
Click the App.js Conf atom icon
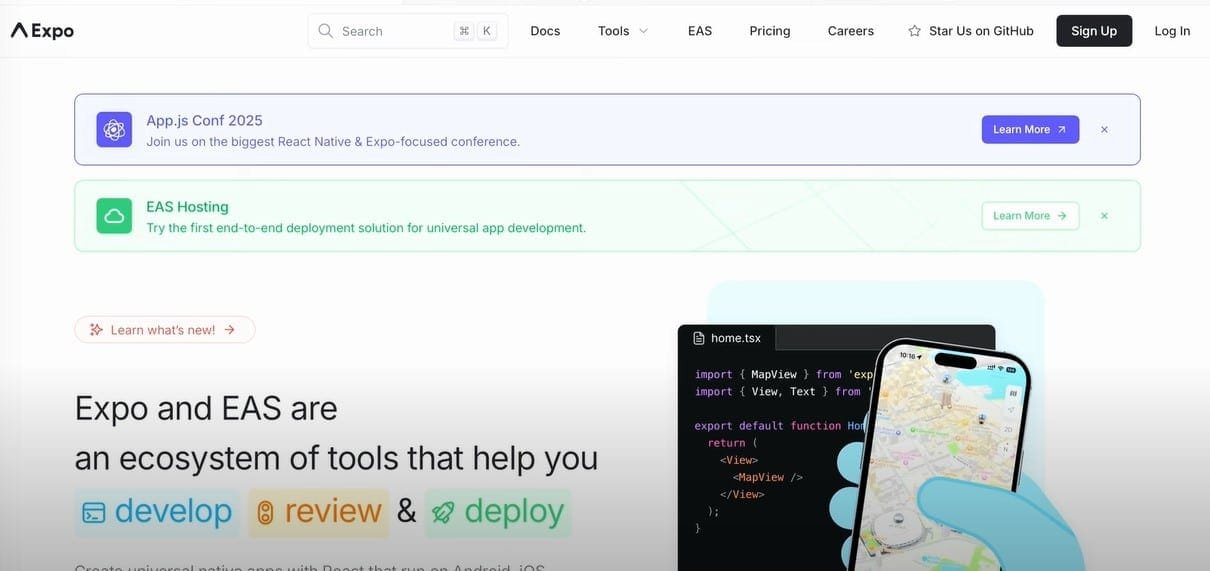pos(114,130)
